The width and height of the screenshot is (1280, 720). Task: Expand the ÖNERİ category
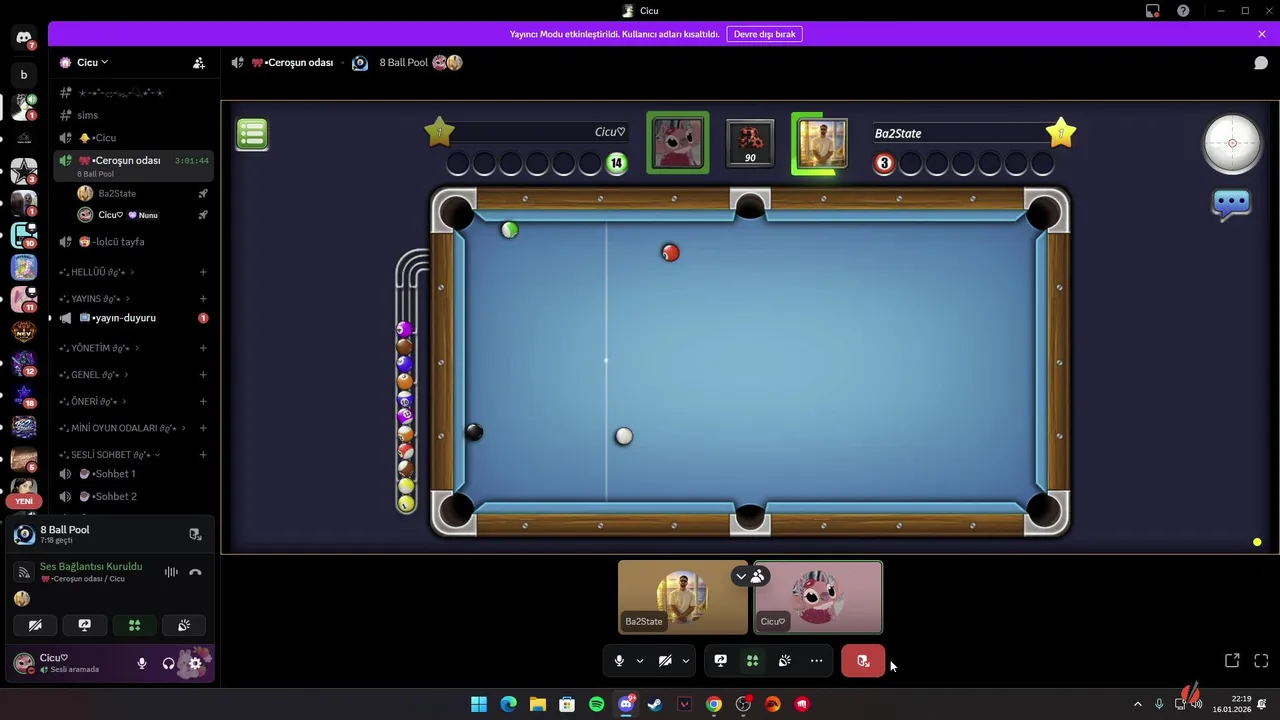coord(94,402)
